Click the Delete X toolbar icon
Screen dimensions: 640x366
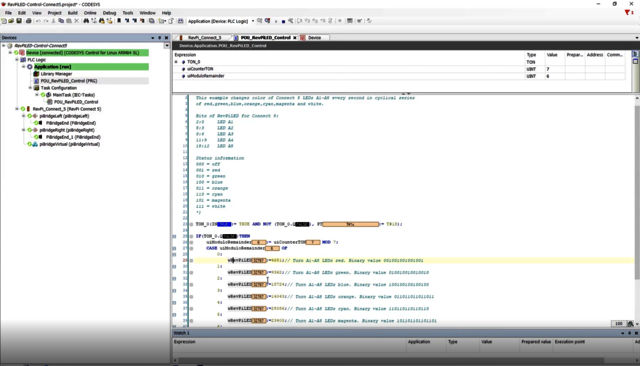pyautogui.click(x=76, y=21)
